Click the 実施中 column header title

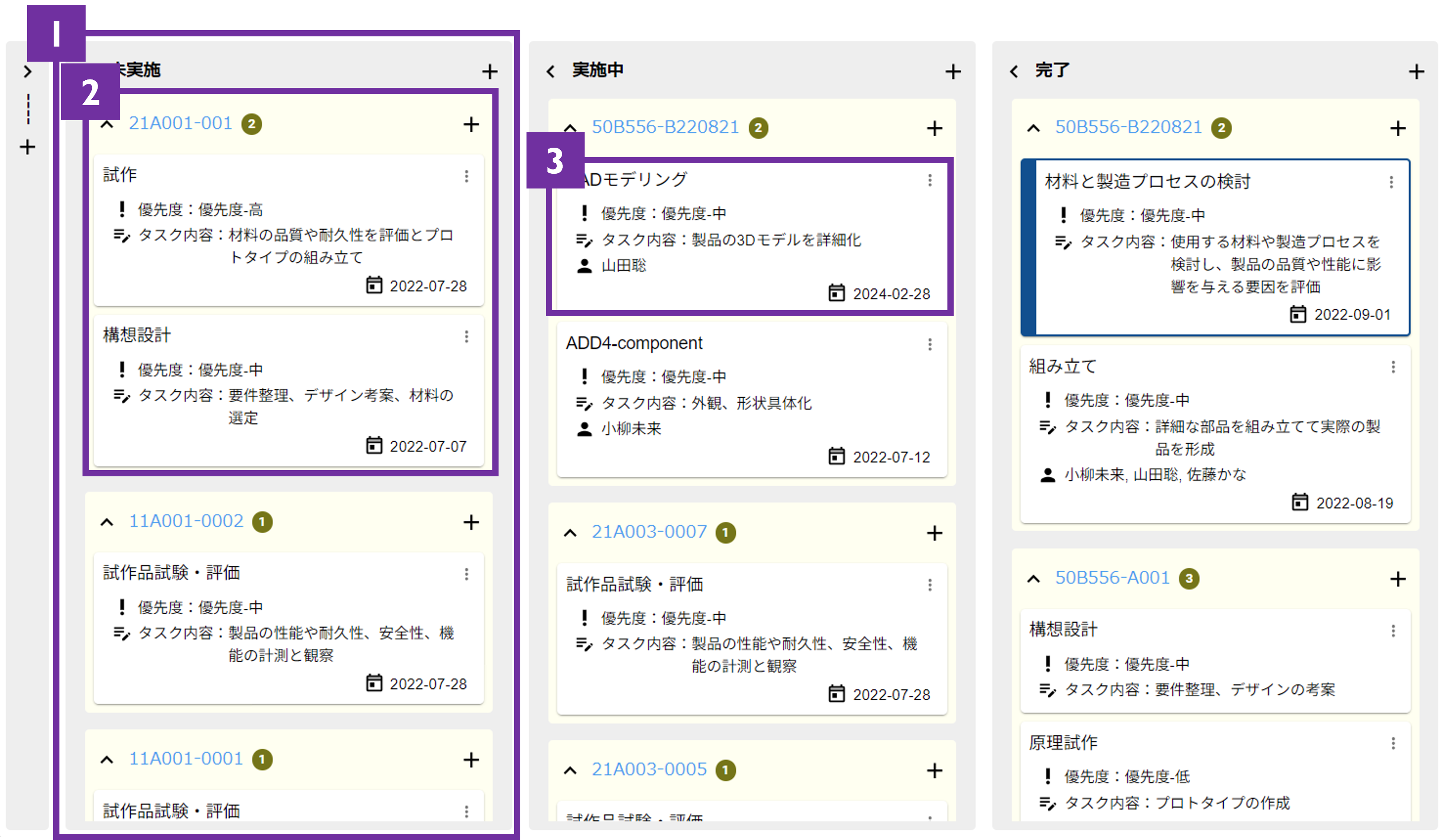click(x=597, y=70)
